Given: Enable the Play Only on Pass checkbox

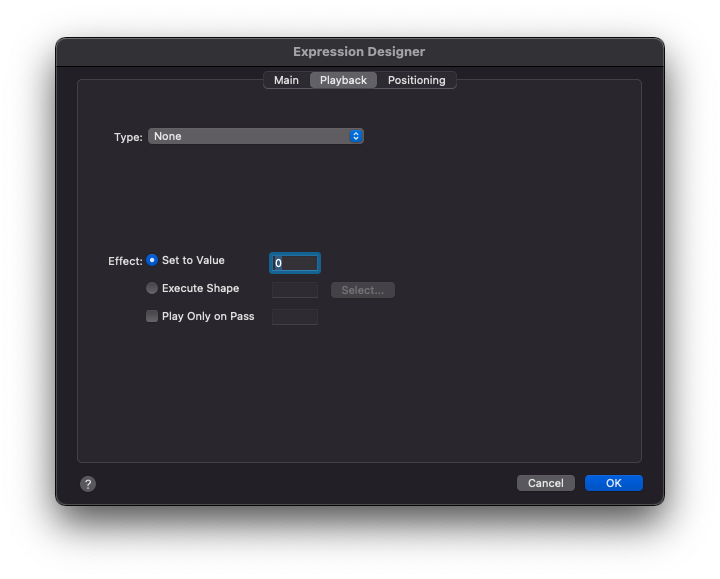Looking at the screenshot, I should [x=152, y=316].
